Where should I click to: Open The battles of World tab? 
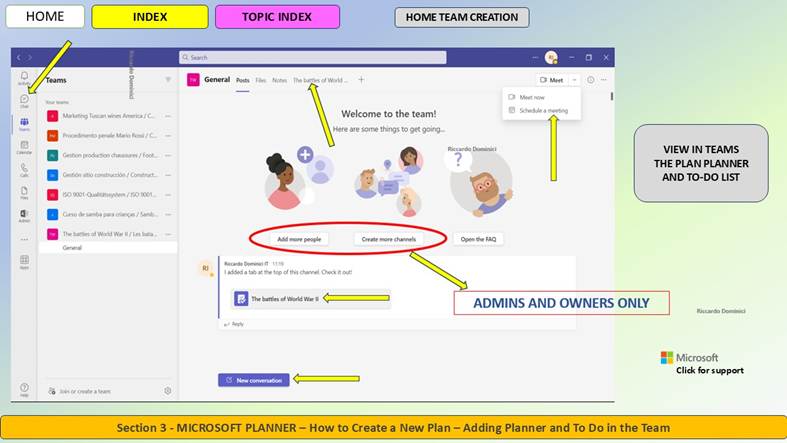320,80
